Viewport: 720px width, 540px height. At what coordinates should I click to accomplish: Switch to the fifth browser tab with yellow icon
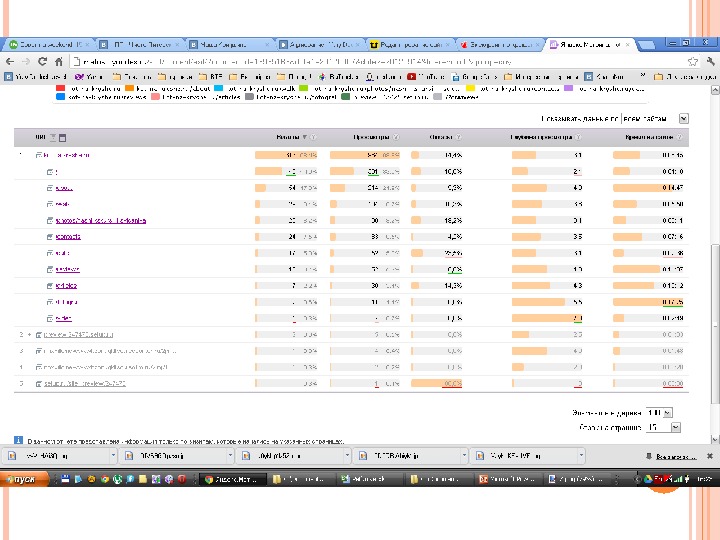pyautogui.click(x=410, y=45)
